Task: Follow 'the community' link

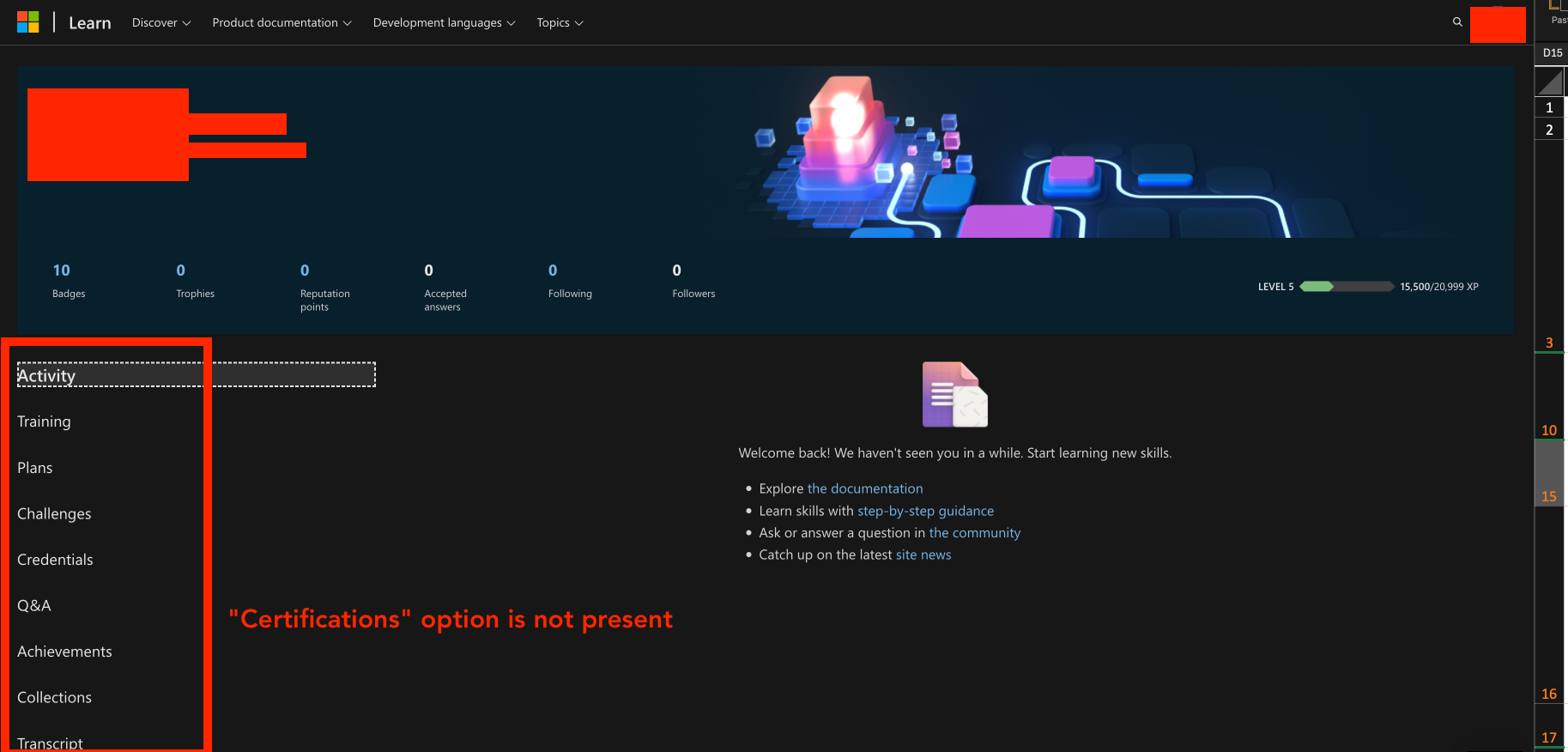Action: pyautogui.click(x=975, y=533)
